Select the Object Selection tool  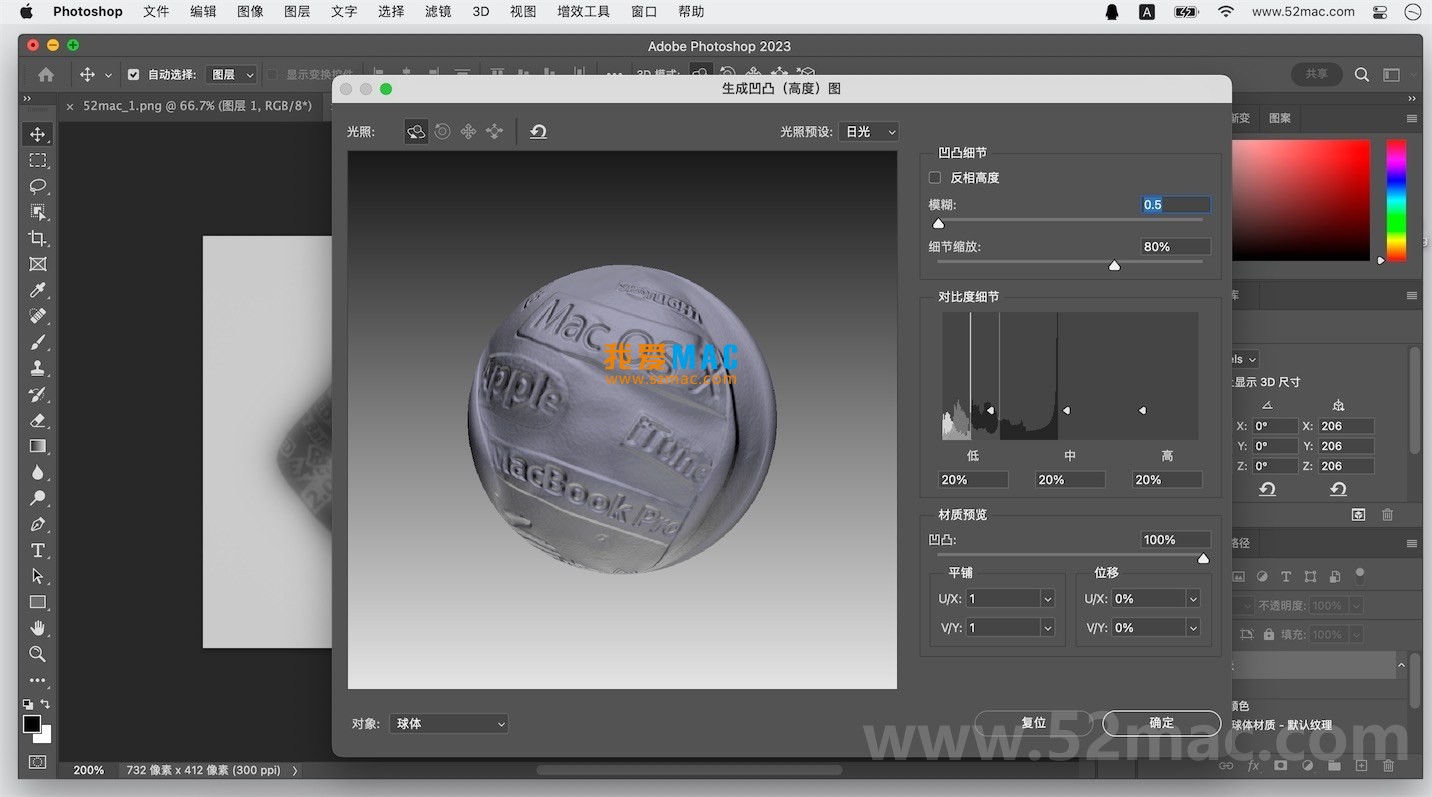point(38,212)
